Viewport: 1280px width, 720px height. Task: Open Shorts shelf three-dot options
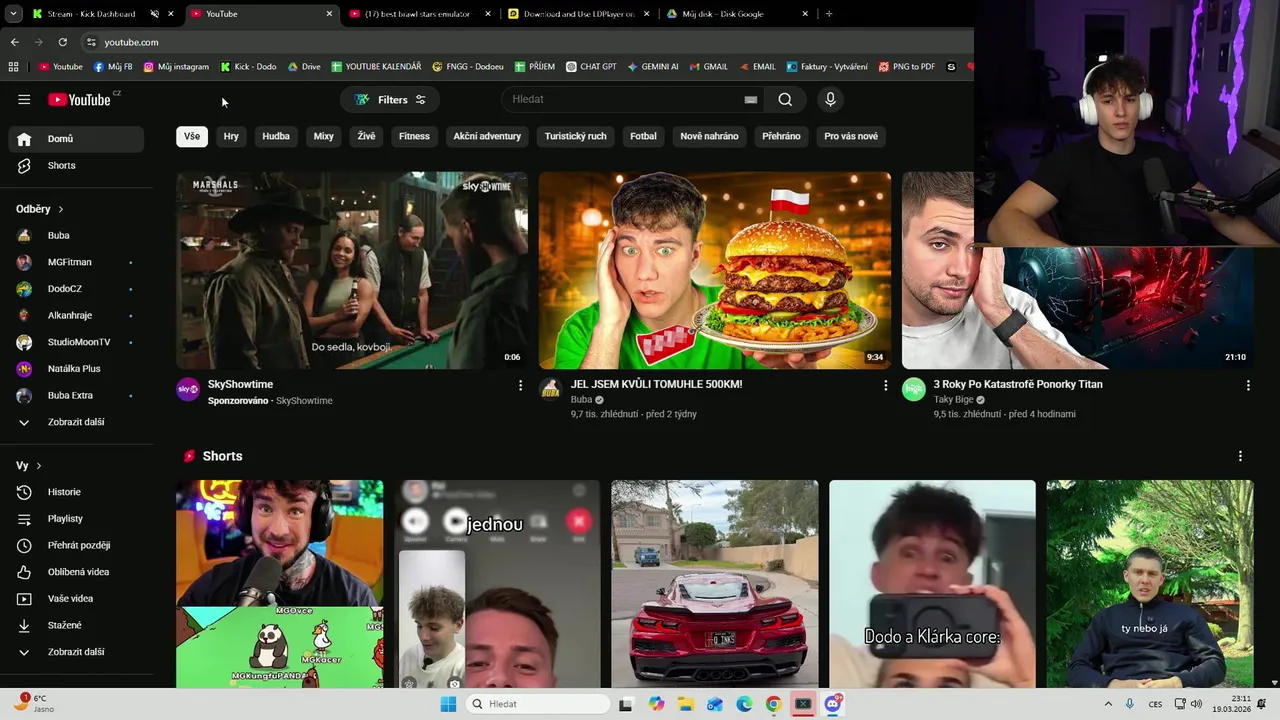pyautogui.click(x=1240, y=456)
